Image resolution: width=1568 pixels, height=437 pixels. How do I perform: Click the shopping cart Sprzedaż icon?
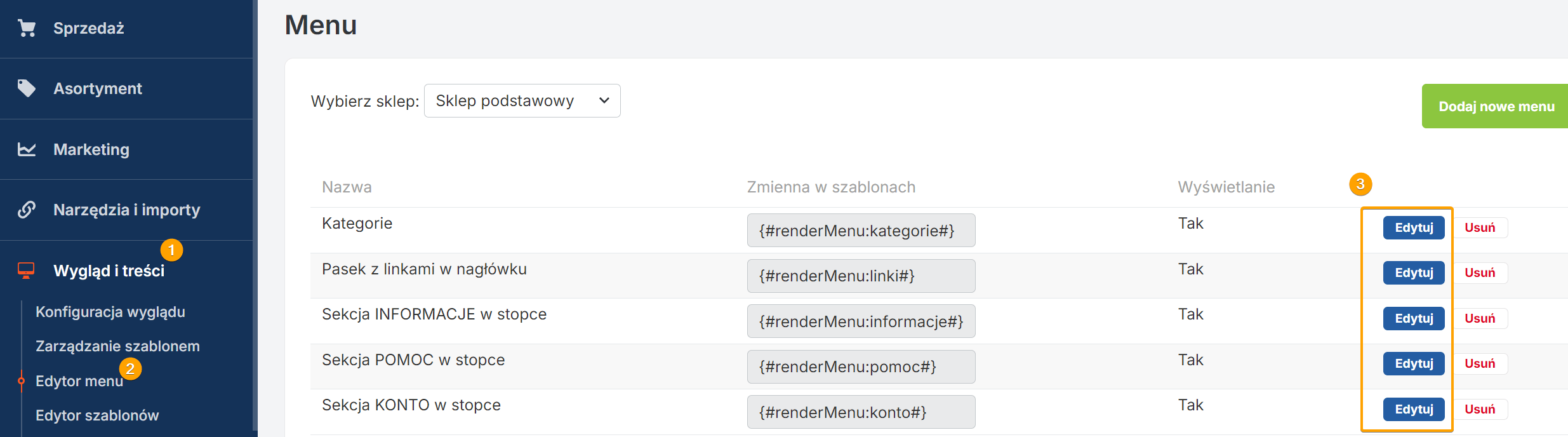[27, 28]
